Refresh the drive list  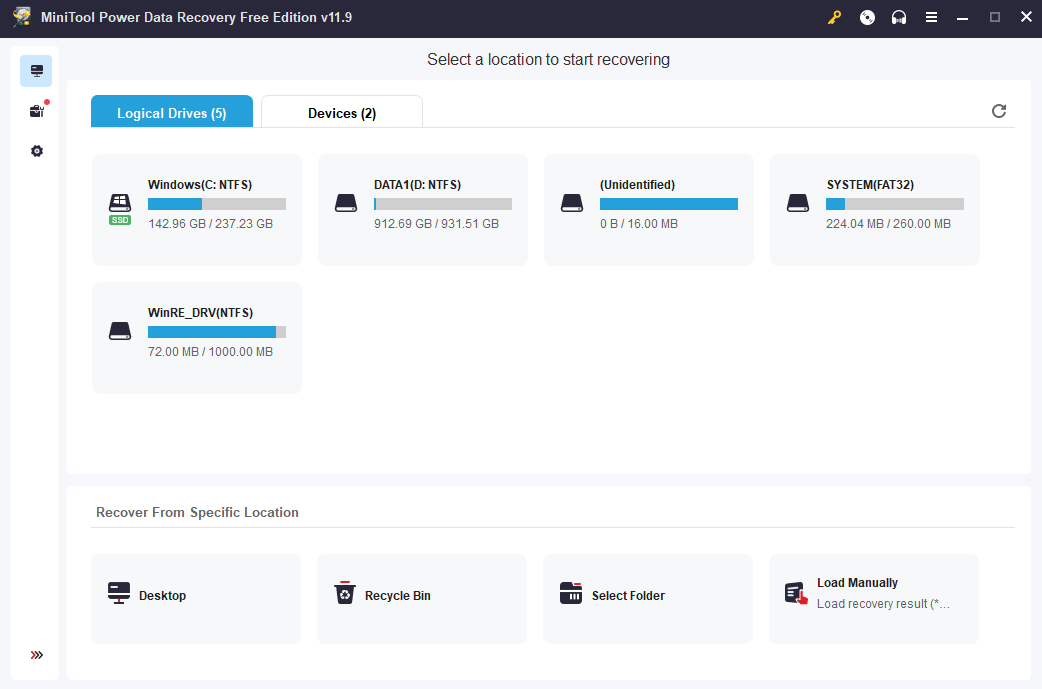(998, 111)
